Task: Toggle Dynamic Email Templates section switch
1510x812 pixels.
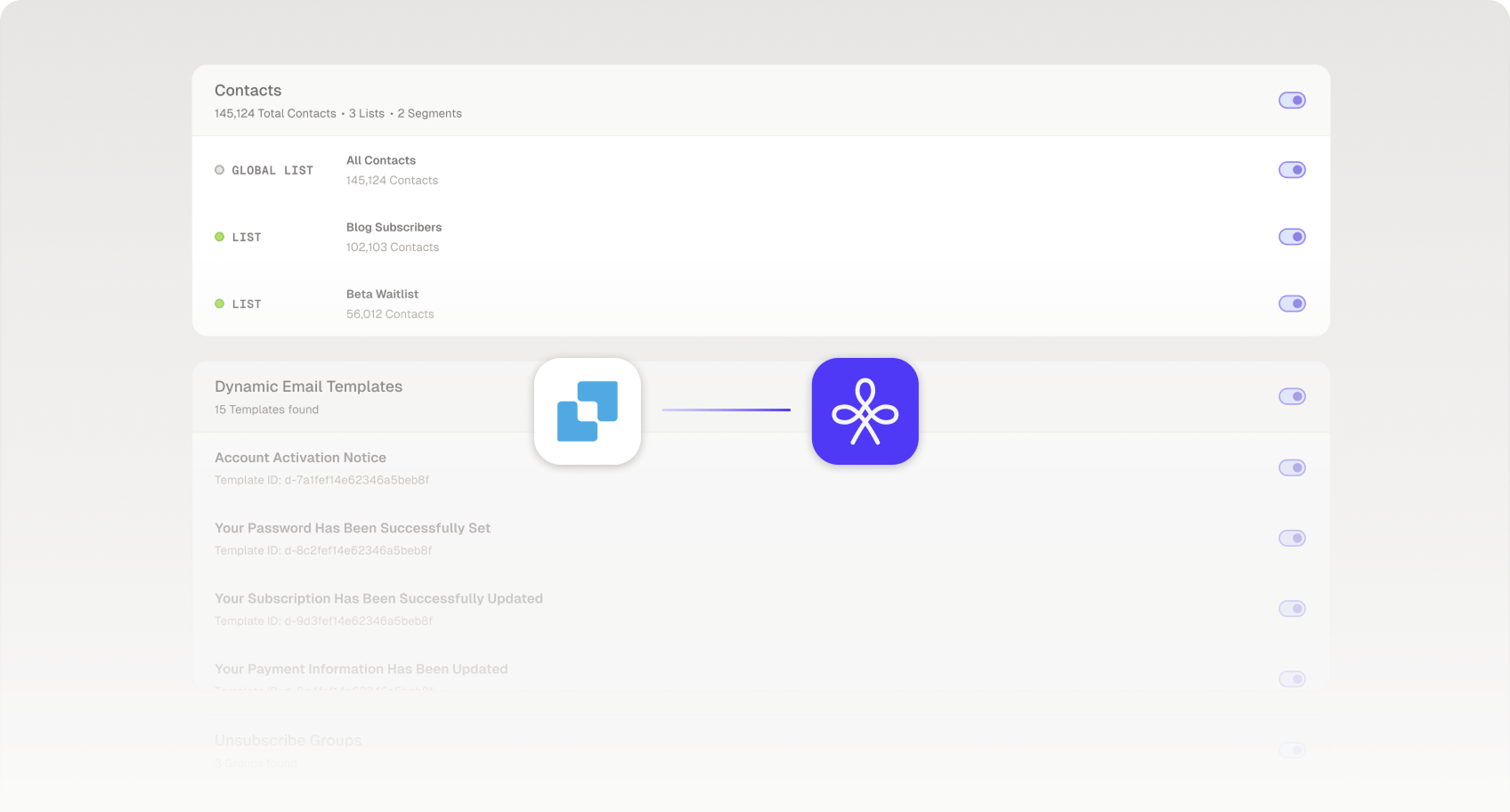Action: [1292, 396]
